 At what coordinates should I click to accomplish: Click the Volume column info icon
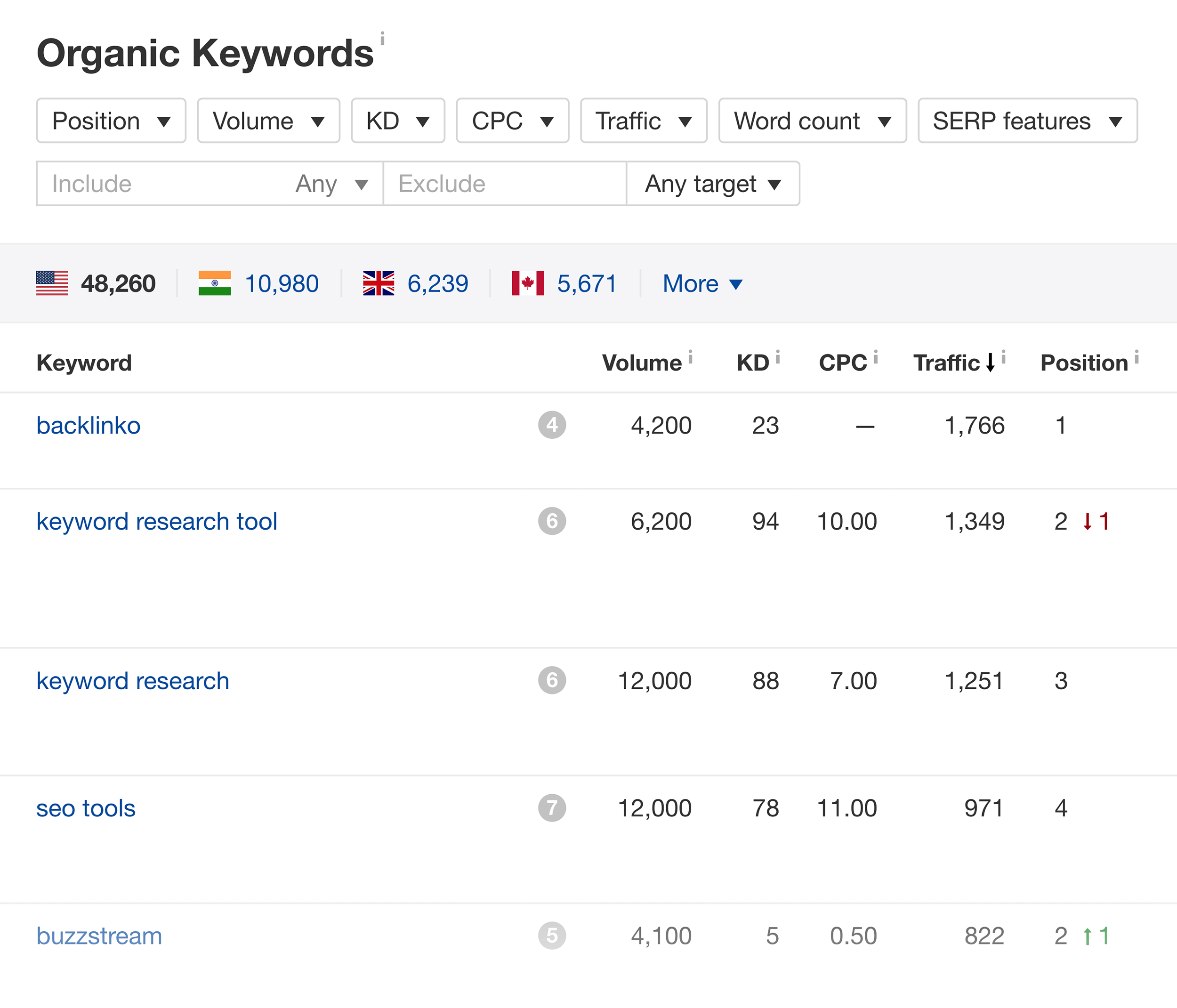tap(690, 357)
